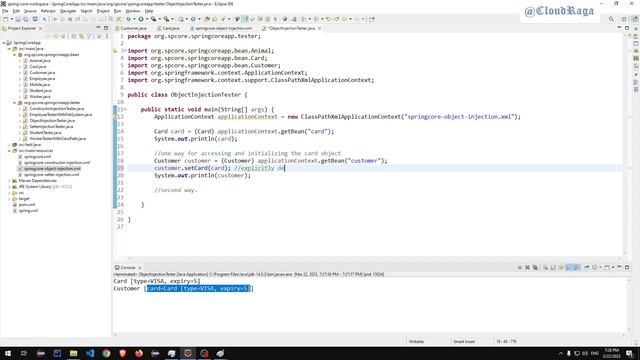The width and height of the screenshot is (640, 360).
Task: Expand Maven Dependencies node
Action: pyautogui.click(x=9, y=180)
